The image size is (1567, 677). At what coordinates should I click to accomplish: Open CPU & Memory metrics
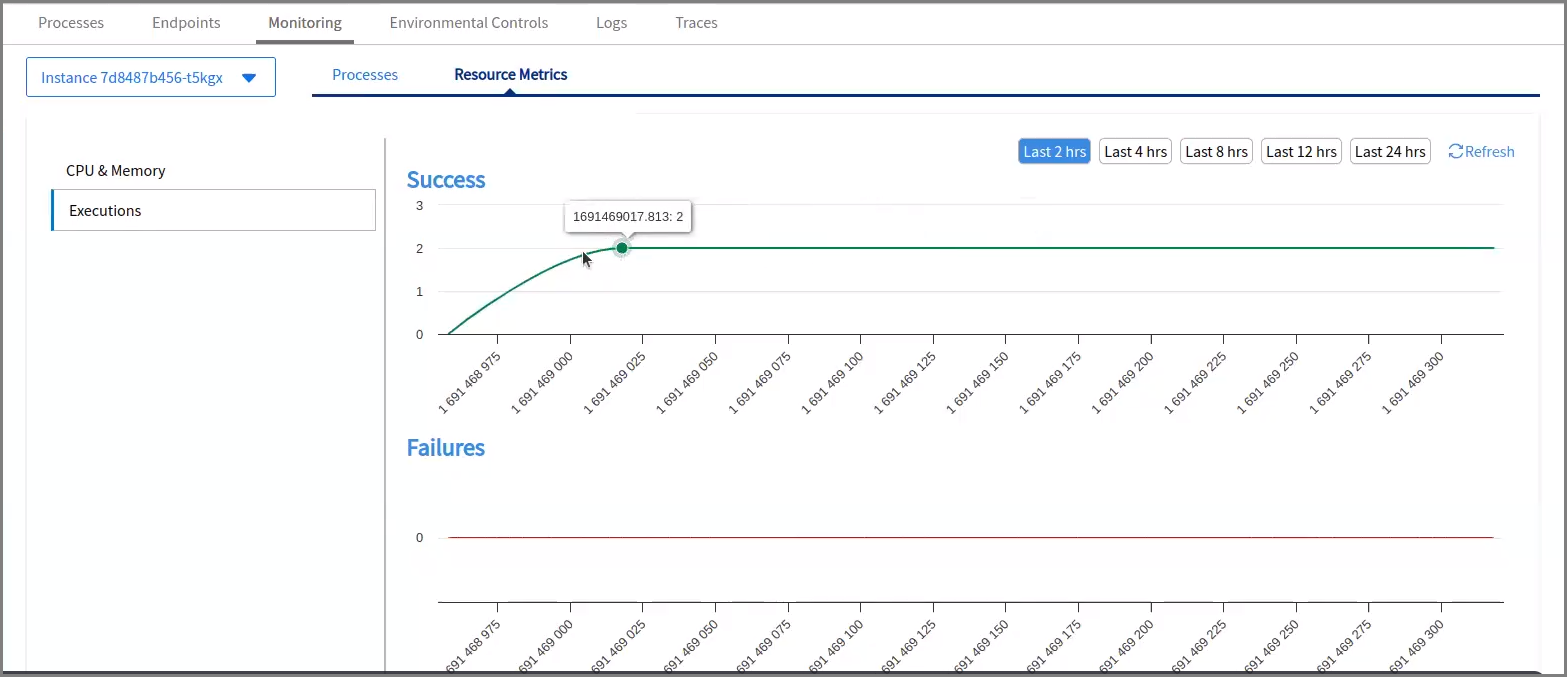coord(116,171)
